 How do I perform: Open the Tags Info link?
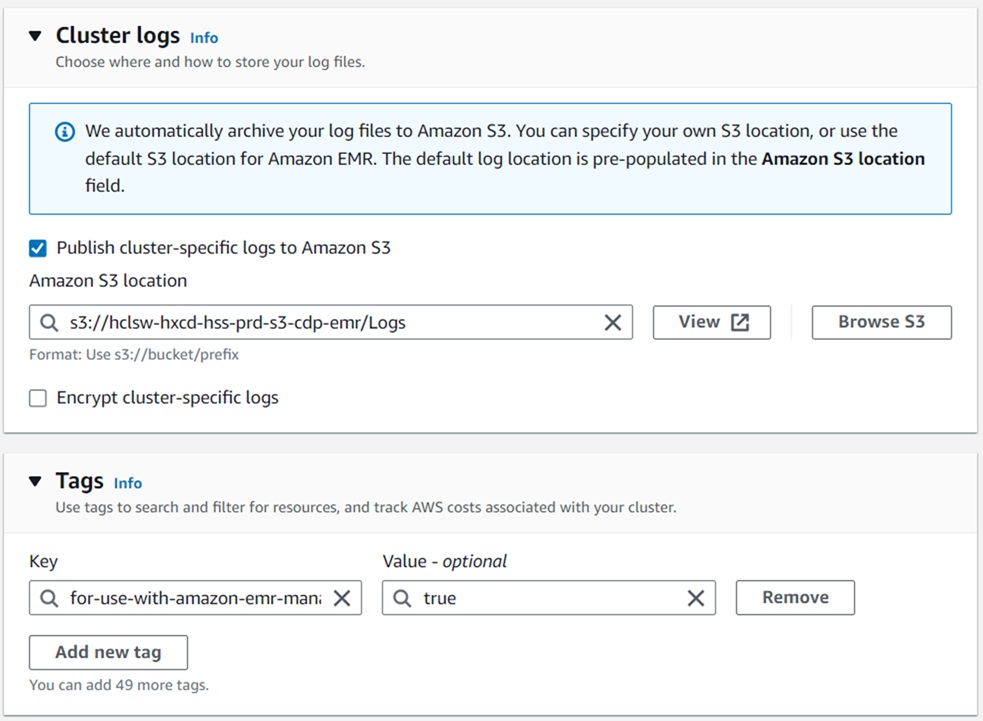tap(128, 483)
